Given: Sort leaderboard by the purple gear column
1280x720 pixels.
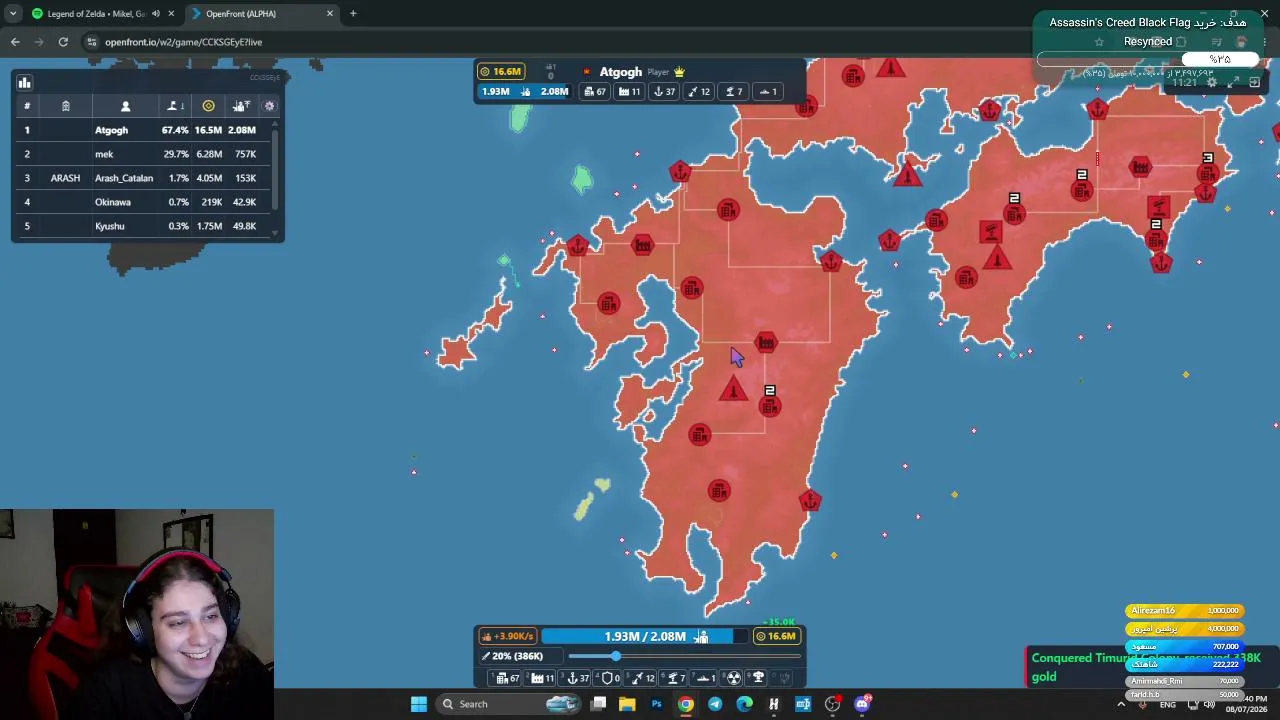Looking at the screenshot, I should click(x=269, y=106).
